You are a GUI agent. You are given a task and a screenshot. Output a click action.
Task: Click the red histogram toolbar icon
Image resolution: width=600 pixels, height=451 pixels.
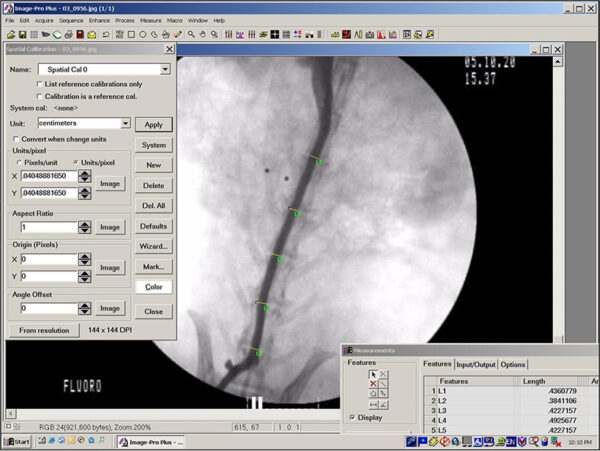pyautogui.click(x=381, y=35)
